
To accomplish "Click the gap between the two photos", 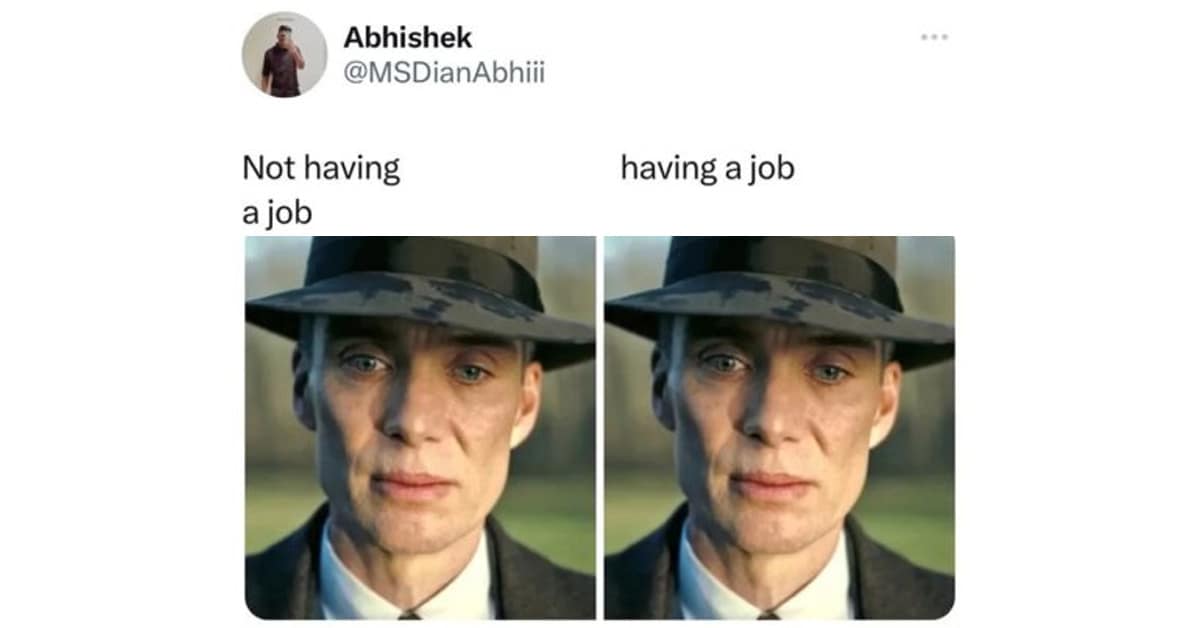I will (x=600, y=427).
